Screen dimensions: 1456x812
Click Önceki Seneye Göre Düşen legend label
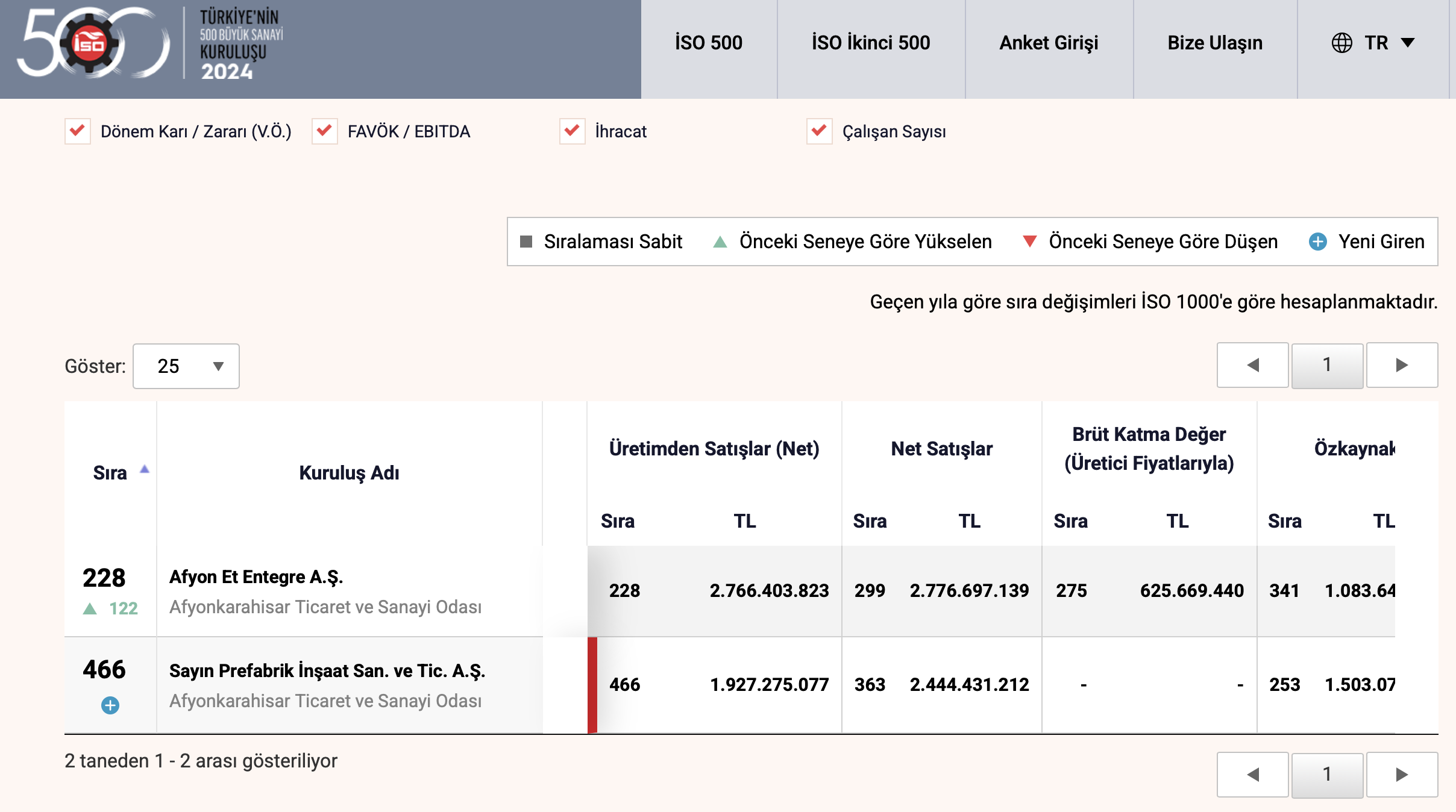click(1163, 242)
